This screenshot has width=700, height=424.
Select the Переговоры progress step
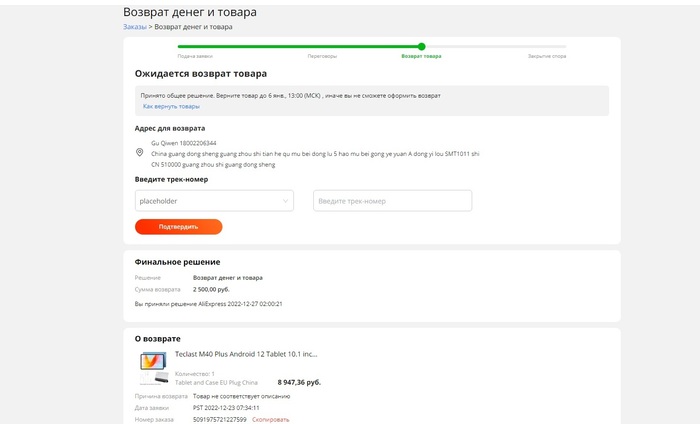[x=322, y=56]
